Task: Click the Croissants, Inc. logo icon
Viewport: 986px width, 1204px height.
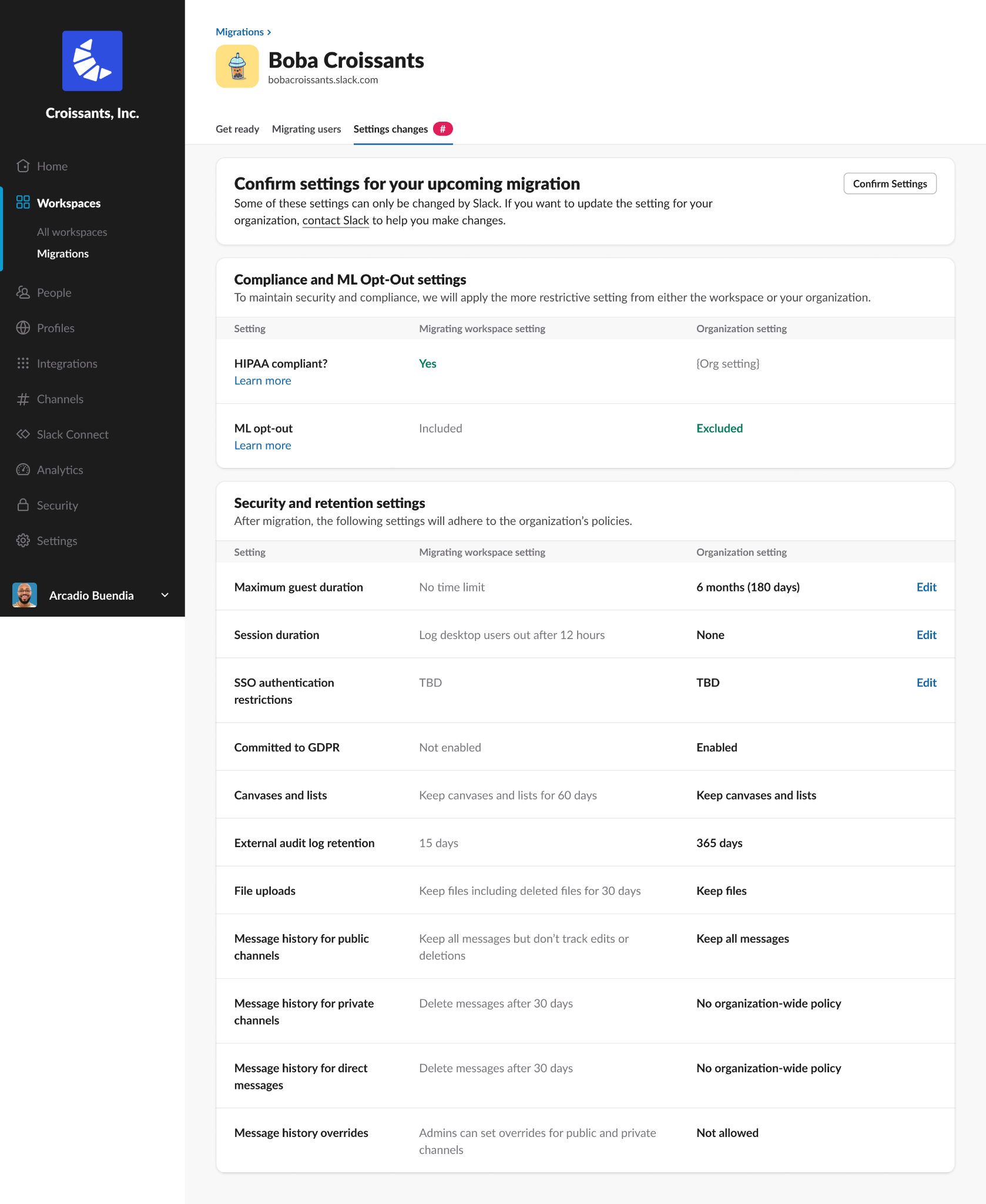Action: point(92,61)
